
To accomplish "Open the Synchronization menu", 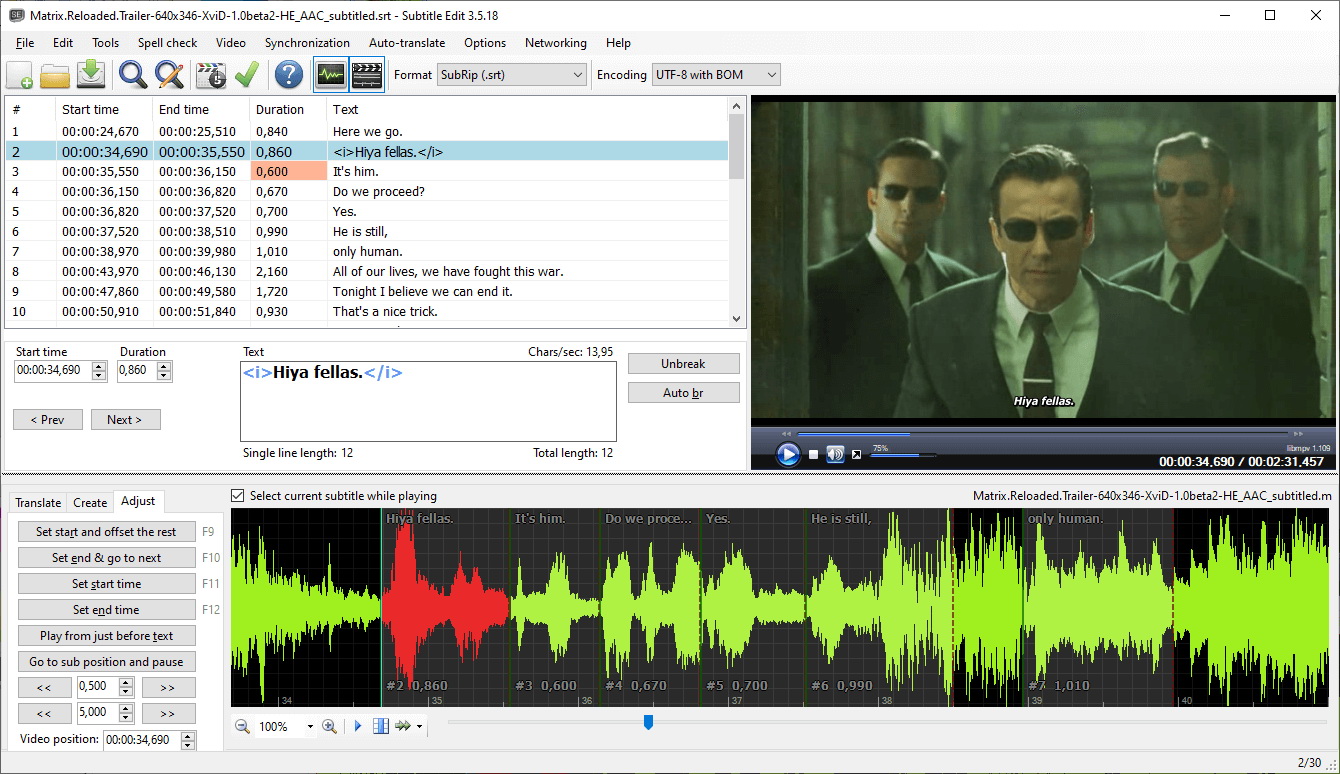I will (x=307, y=43).
